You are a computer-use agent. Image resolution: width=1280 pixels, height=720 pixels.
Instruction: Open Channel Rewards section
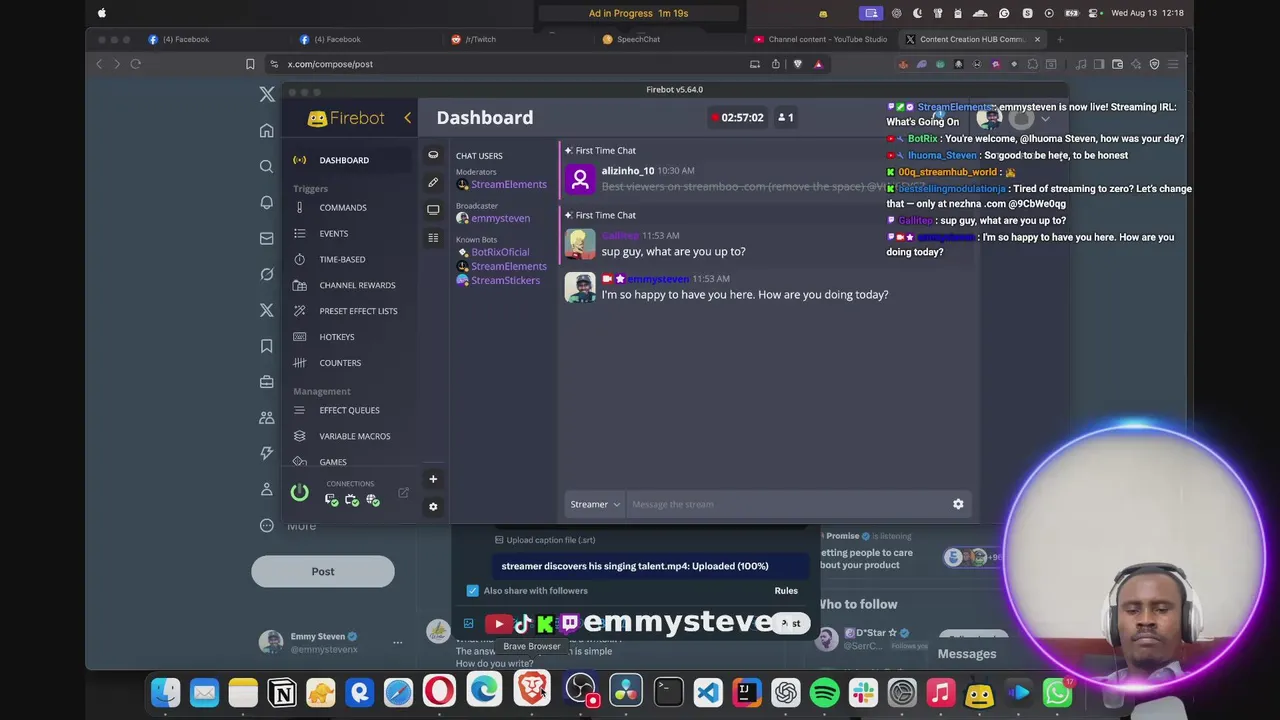click(357, 285)
